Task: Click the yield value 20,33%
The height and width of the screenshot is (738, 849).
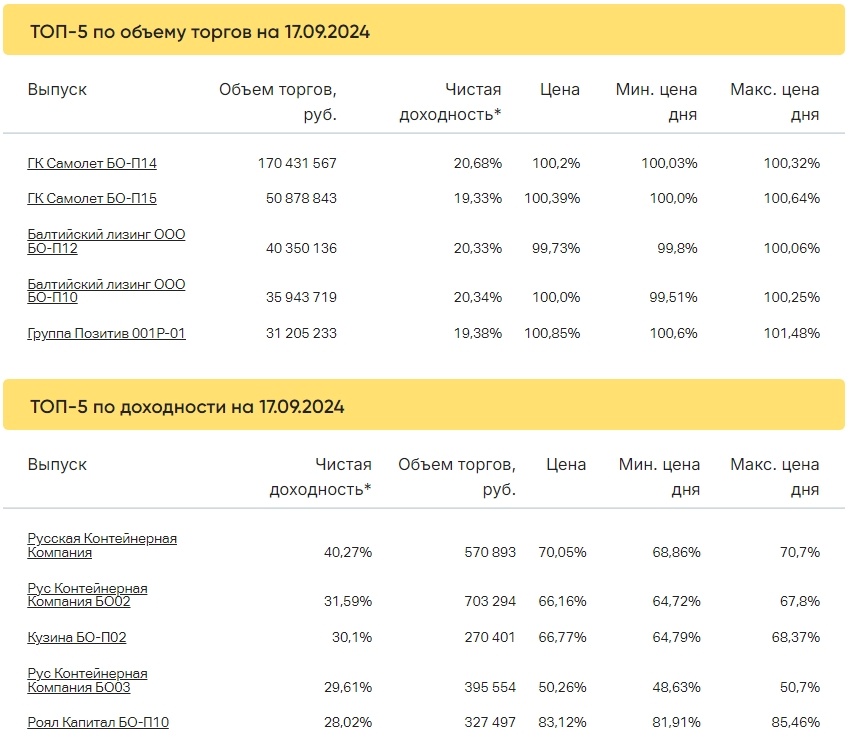Action: click(x=478, y=248)
